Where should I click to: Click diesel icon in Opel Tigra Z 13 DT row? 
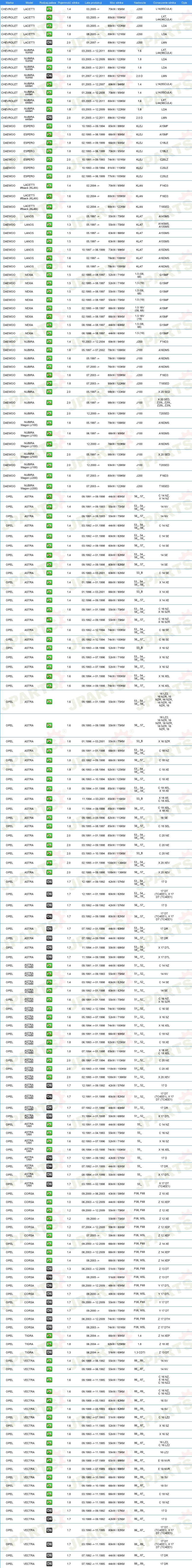point(49,1352)
